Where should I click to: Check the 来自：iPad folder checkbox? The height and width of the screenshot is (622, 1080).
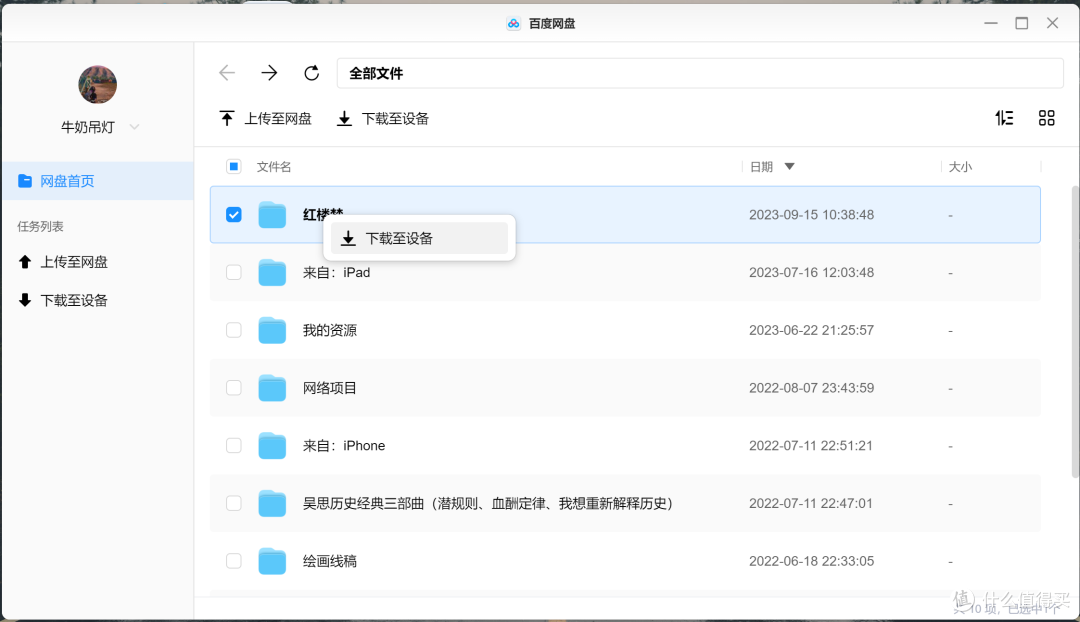[x=233, y=273]
